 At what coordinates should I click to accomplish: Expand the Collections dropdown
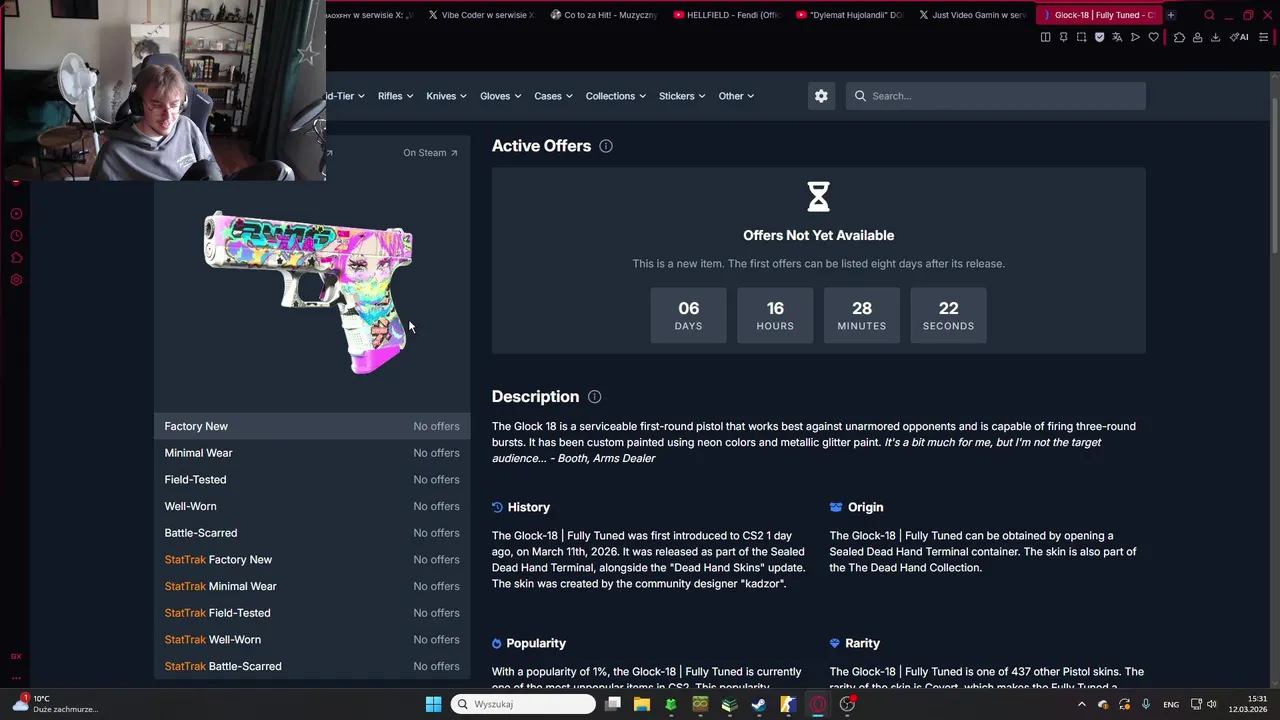[x=616, y=96]
